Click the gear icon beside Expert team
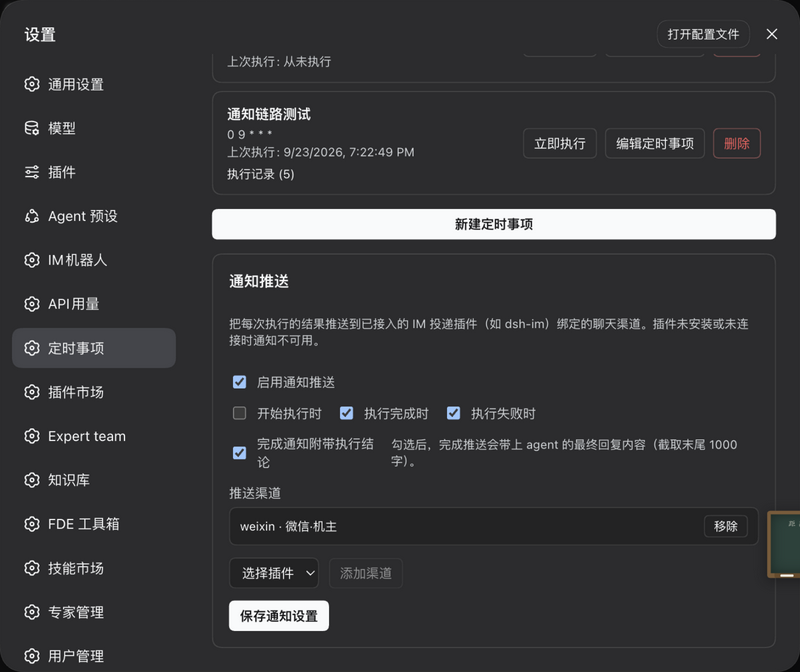This screenshot has width=800, height=672. point(32,436)
